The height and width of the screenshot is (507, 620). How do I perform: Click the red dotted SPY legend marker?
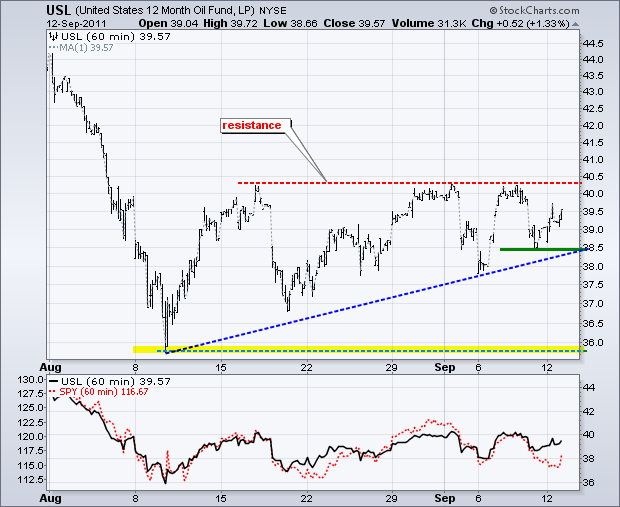(x=53, y=392)
